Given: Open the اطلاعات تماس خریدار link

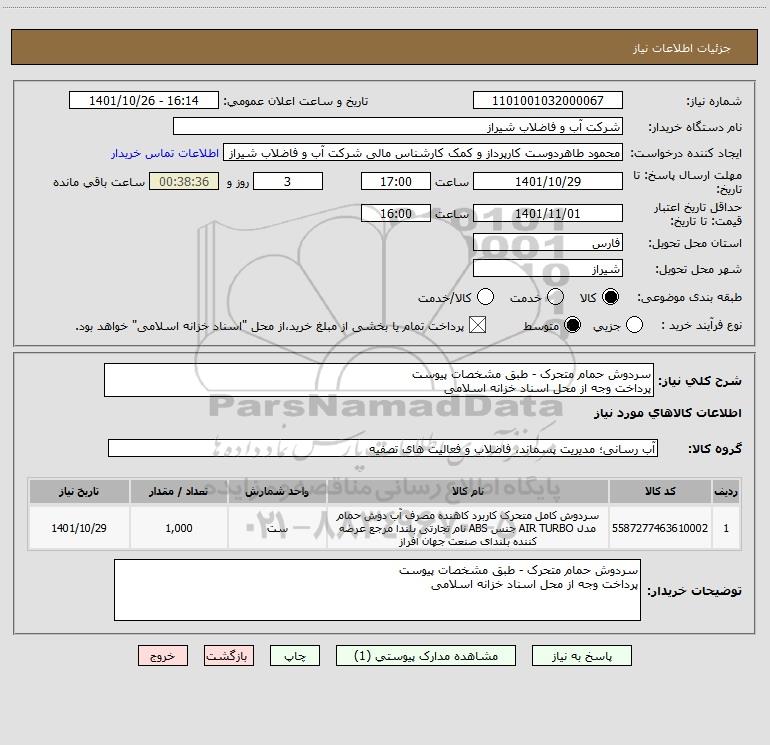Looking at the screenshot, I should 165,153.
